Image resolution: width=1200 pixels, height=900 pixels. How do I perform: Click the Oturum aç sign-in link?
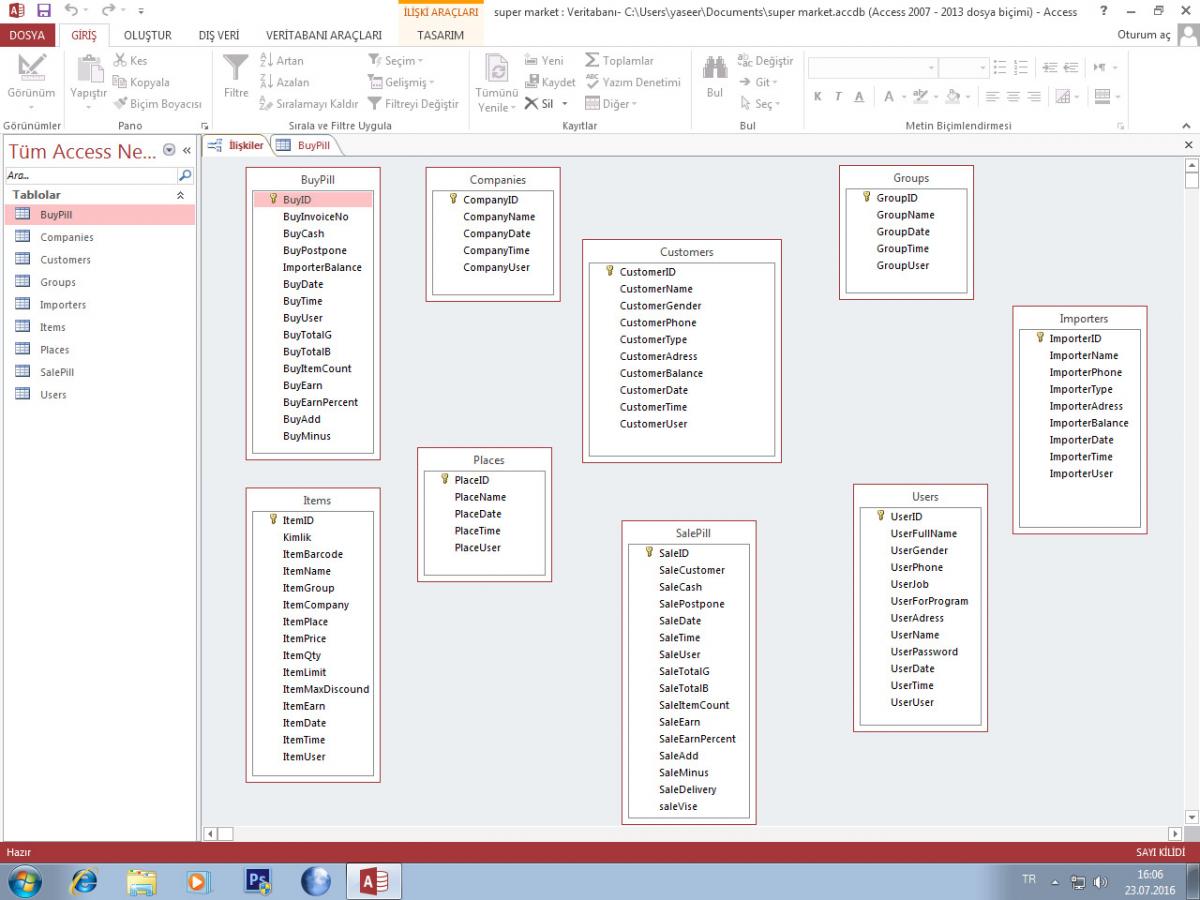point(1143,35)
